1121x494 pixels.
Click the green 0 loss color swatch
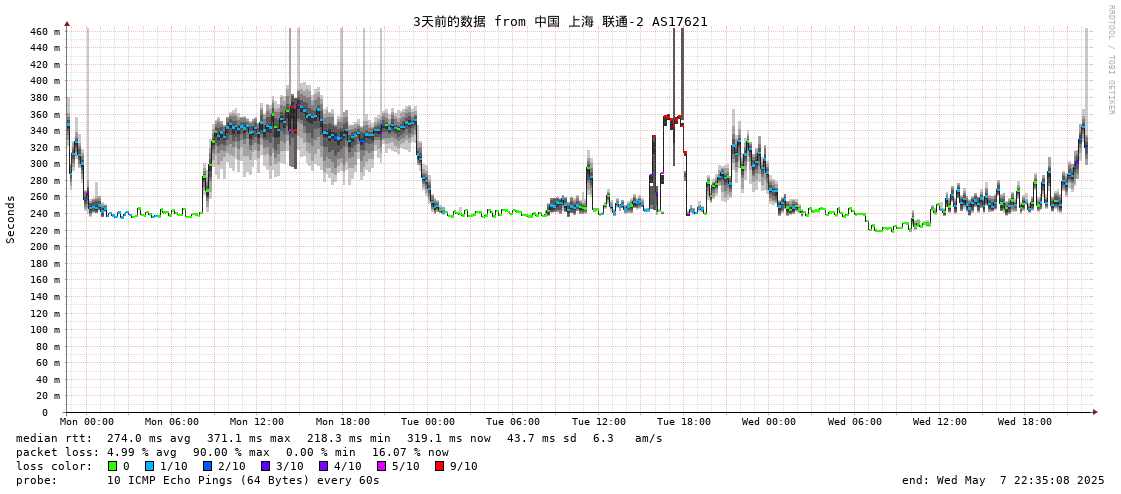pyautogui.click(x=112, y=466)
